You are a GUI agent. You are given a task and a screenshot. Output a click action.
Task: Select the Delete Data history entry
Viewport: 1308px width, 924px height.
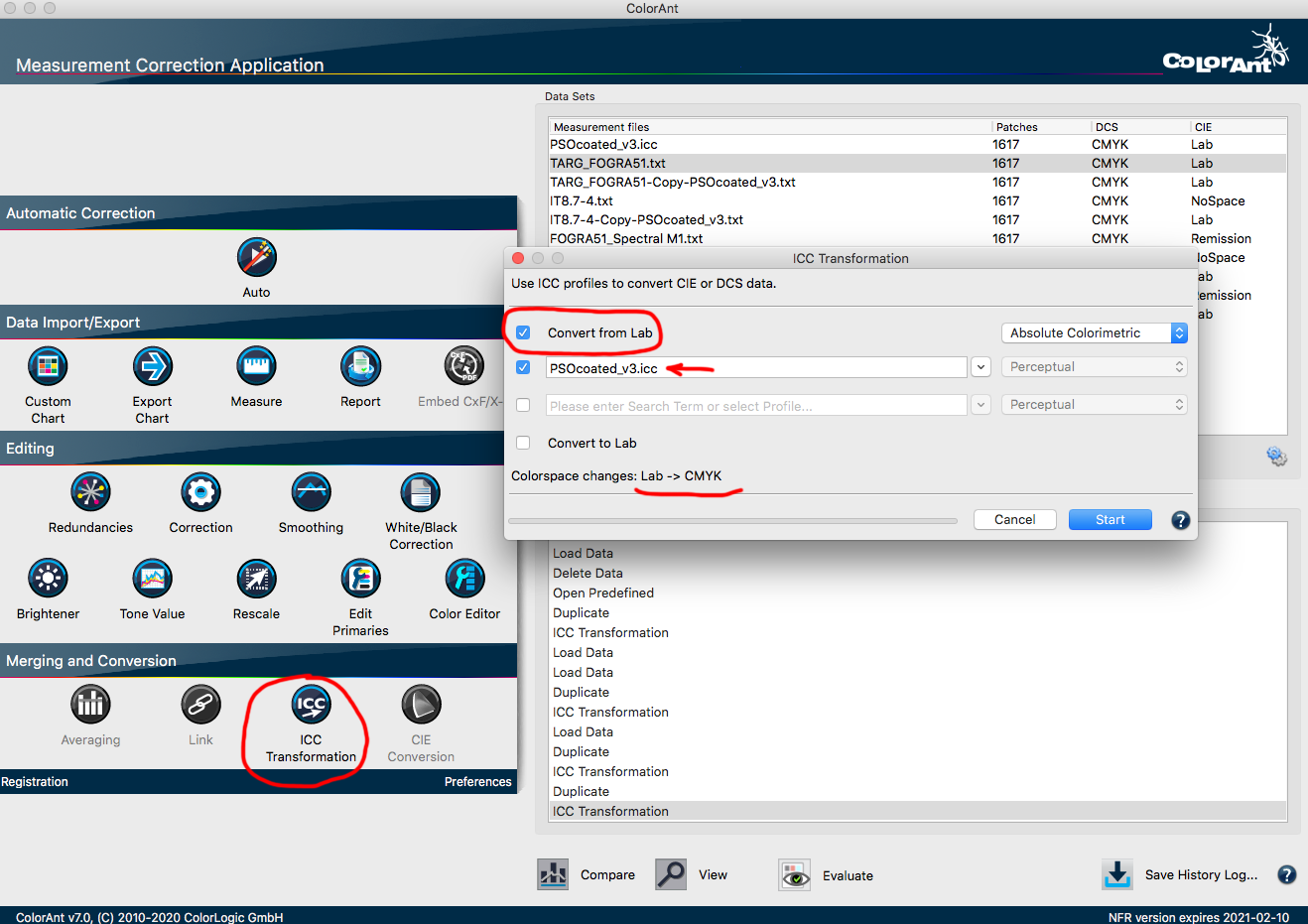pos(917,574)
